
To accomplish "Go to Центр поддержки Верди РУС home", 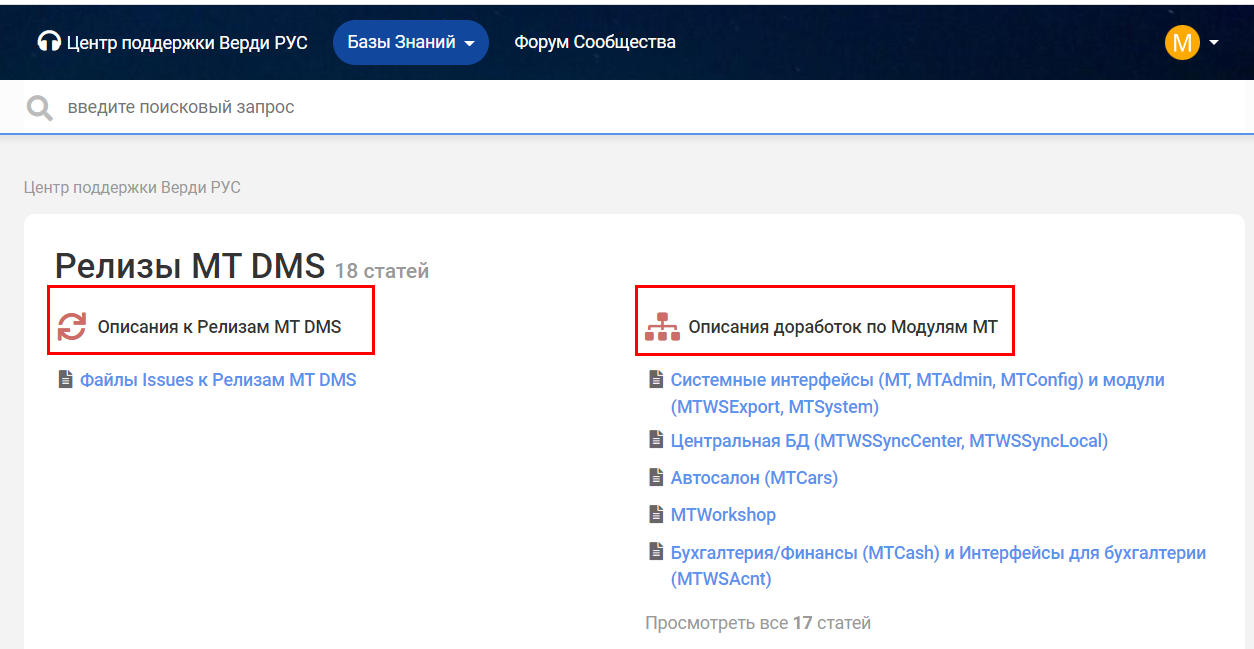I will pyautogui.click(x=186, y=42).
